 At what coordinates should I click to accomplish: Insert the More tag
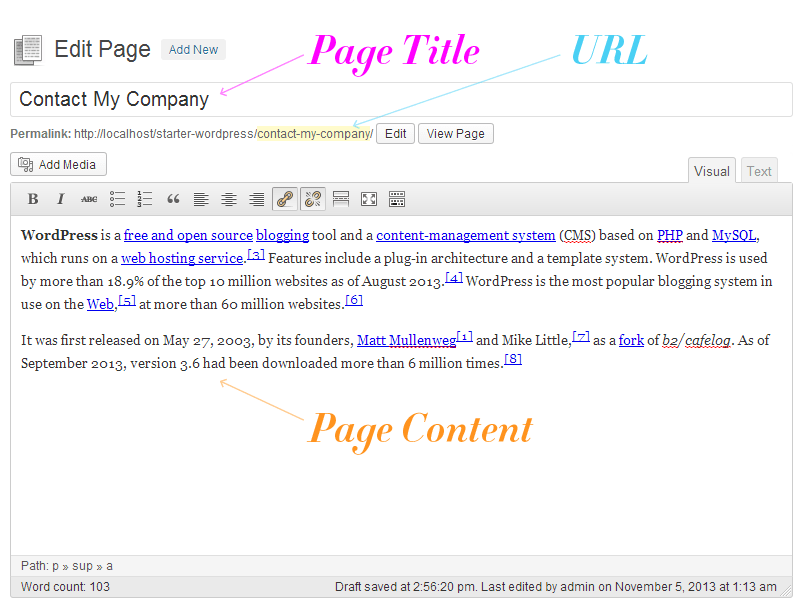coord(341,199)
